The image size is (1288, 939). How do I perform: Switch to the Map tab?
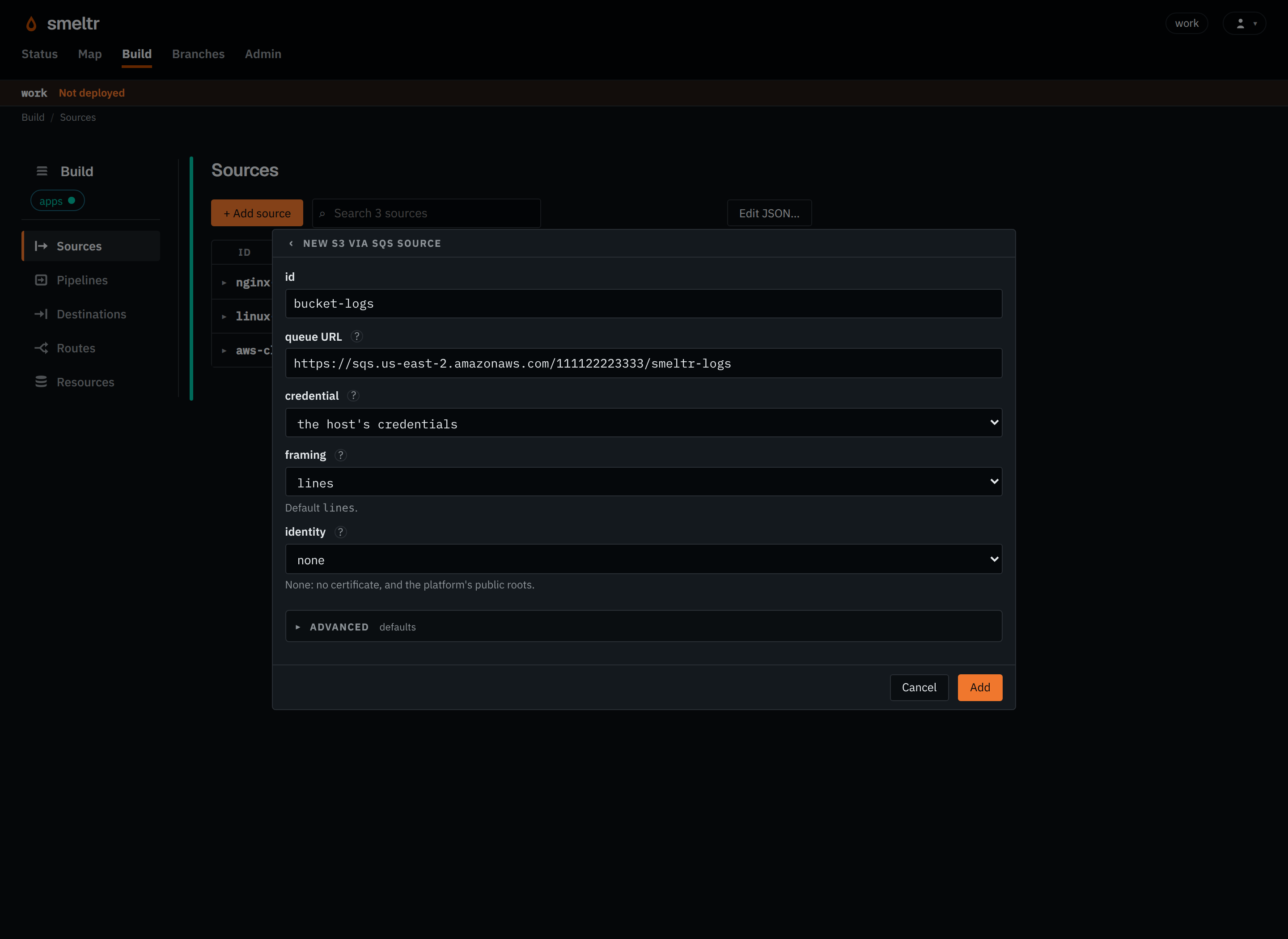point(90,54)
